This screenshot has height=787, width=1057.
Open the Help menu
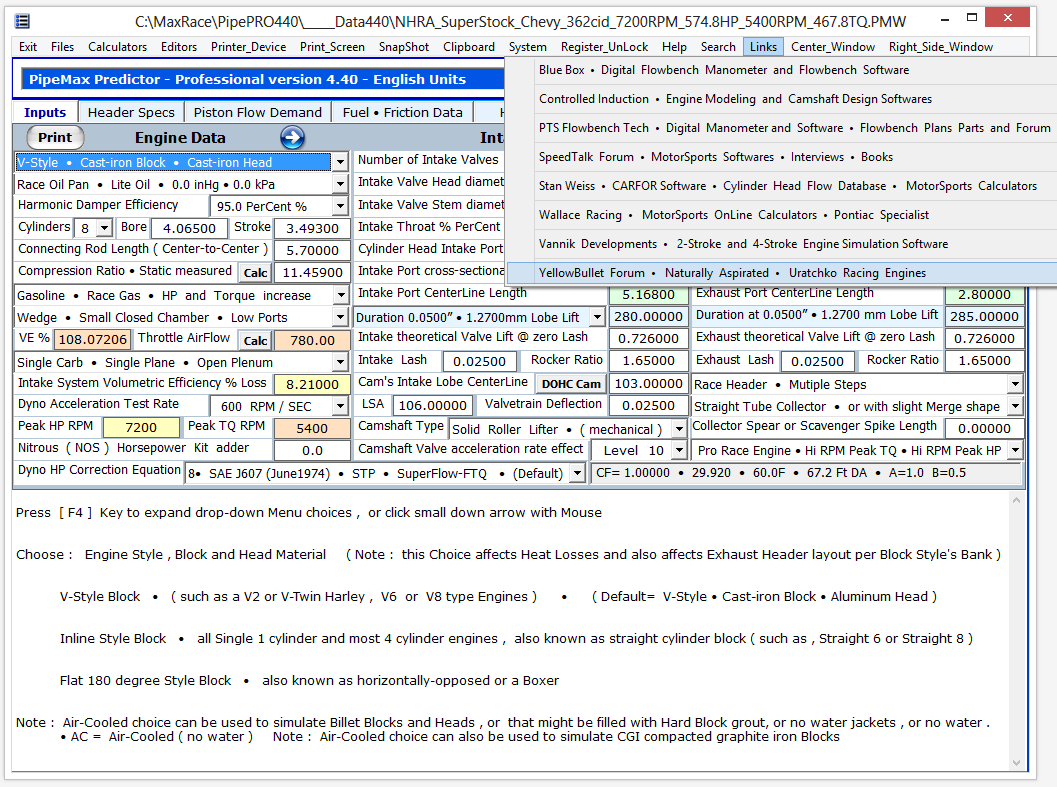[674, 47]
